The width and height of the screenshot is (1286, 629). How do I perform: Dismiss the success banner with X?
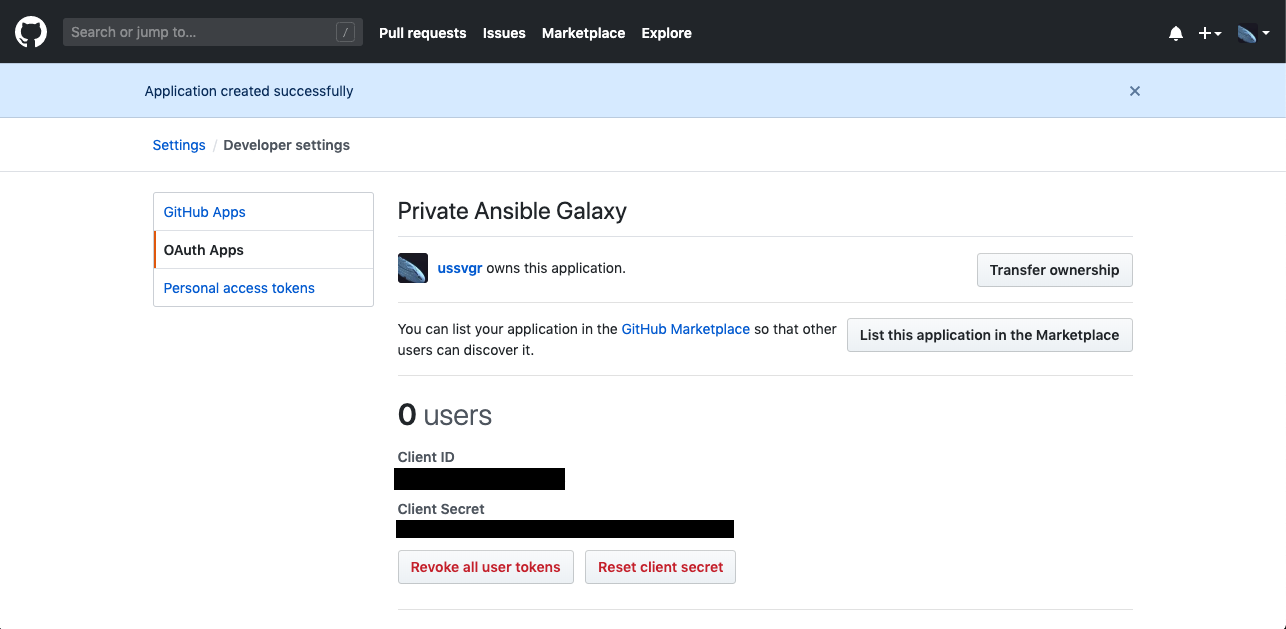coord(1135,91)
